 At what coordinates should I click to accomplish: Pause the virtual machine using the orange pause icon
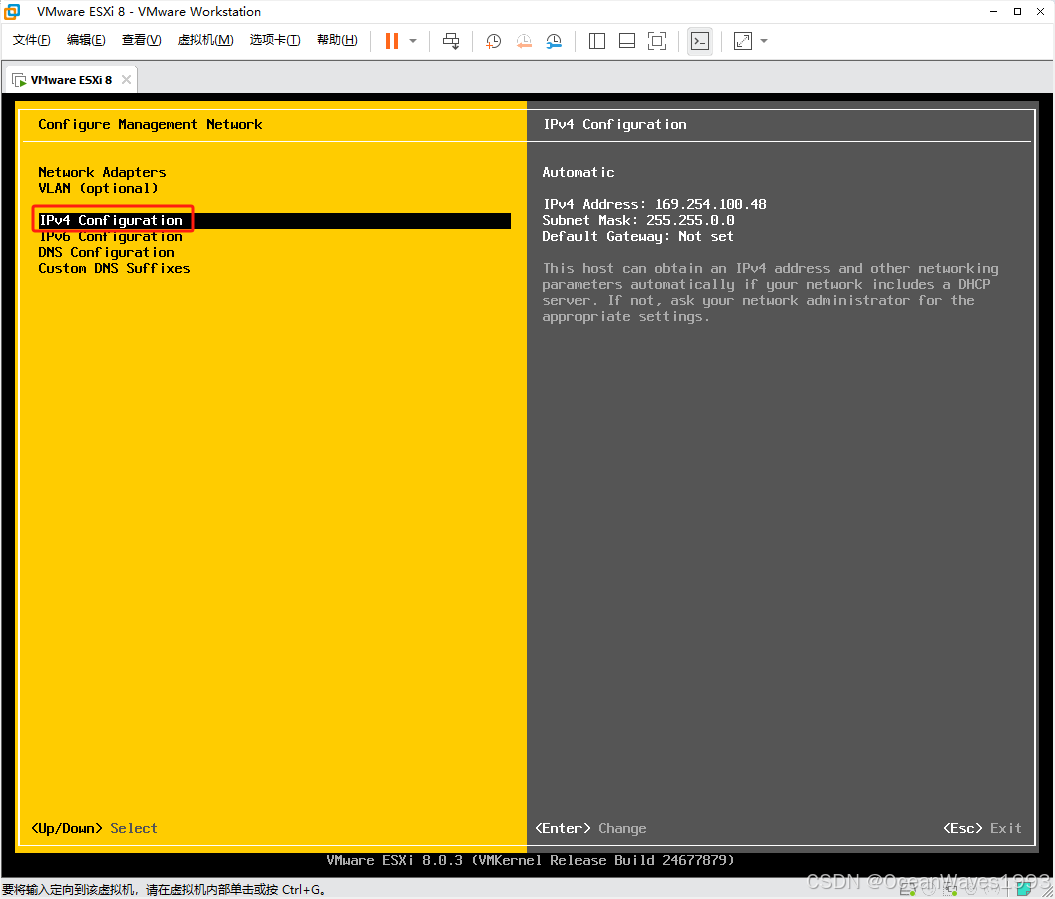click(392, 41)
